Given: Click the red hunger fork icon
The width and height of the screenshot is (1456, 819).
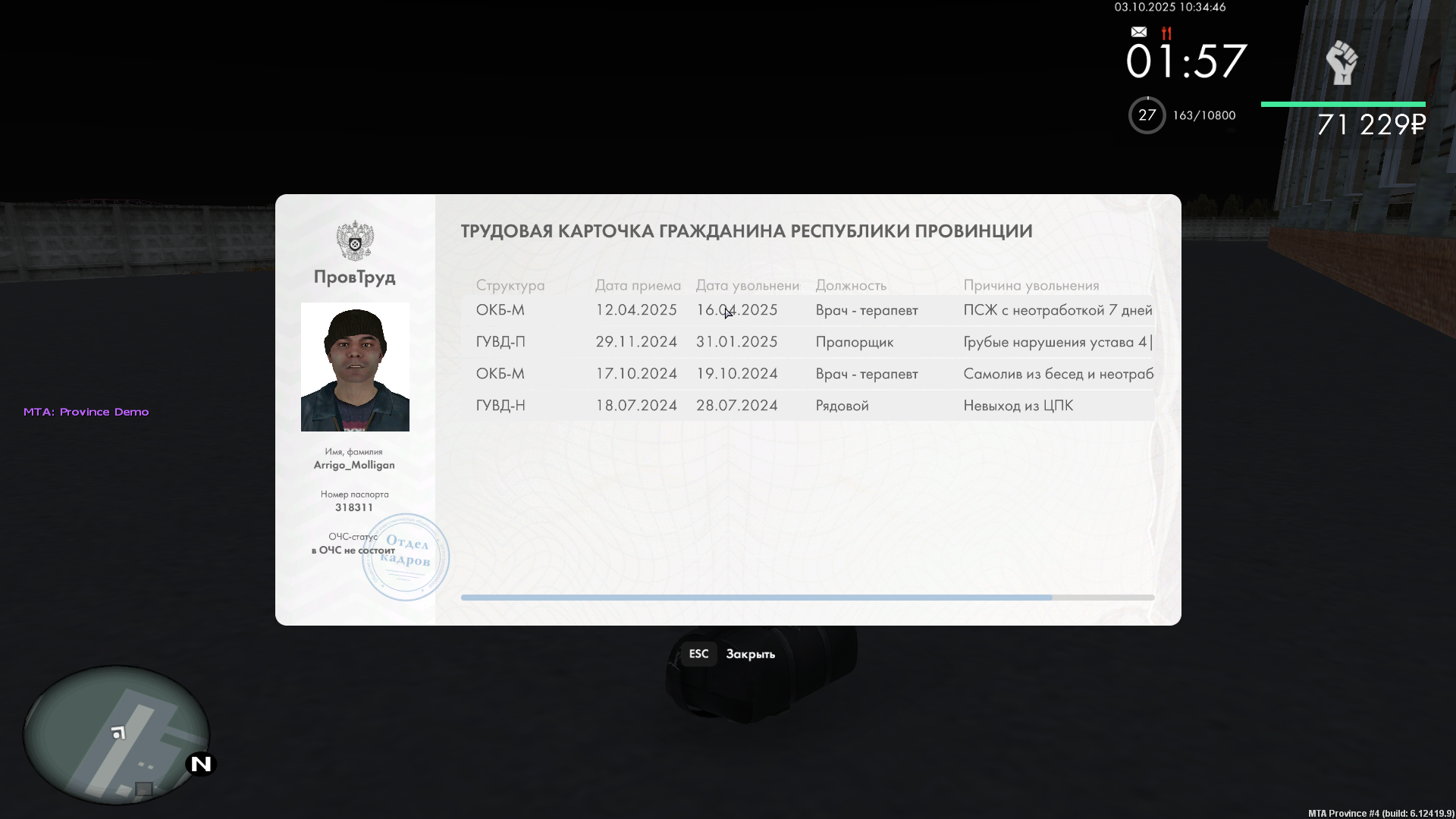Looking at the screenshot, I should 1166,33.
